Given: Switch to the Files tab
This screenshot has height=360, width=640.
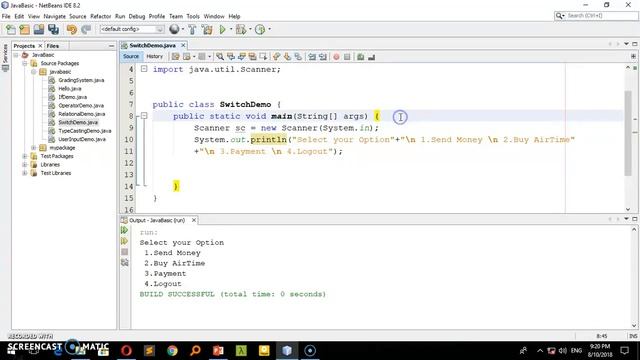Looking at the screenshot, I should coord(53,46).
